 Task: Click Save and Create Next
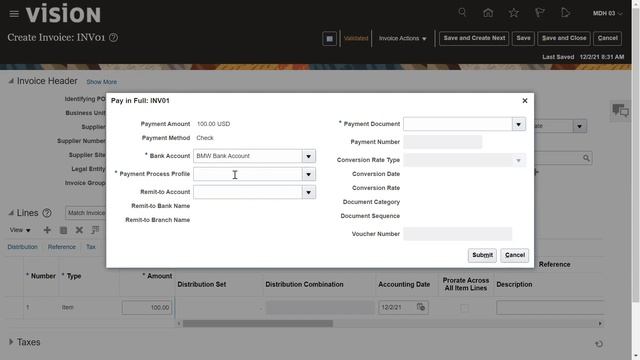tap(474, 38)
